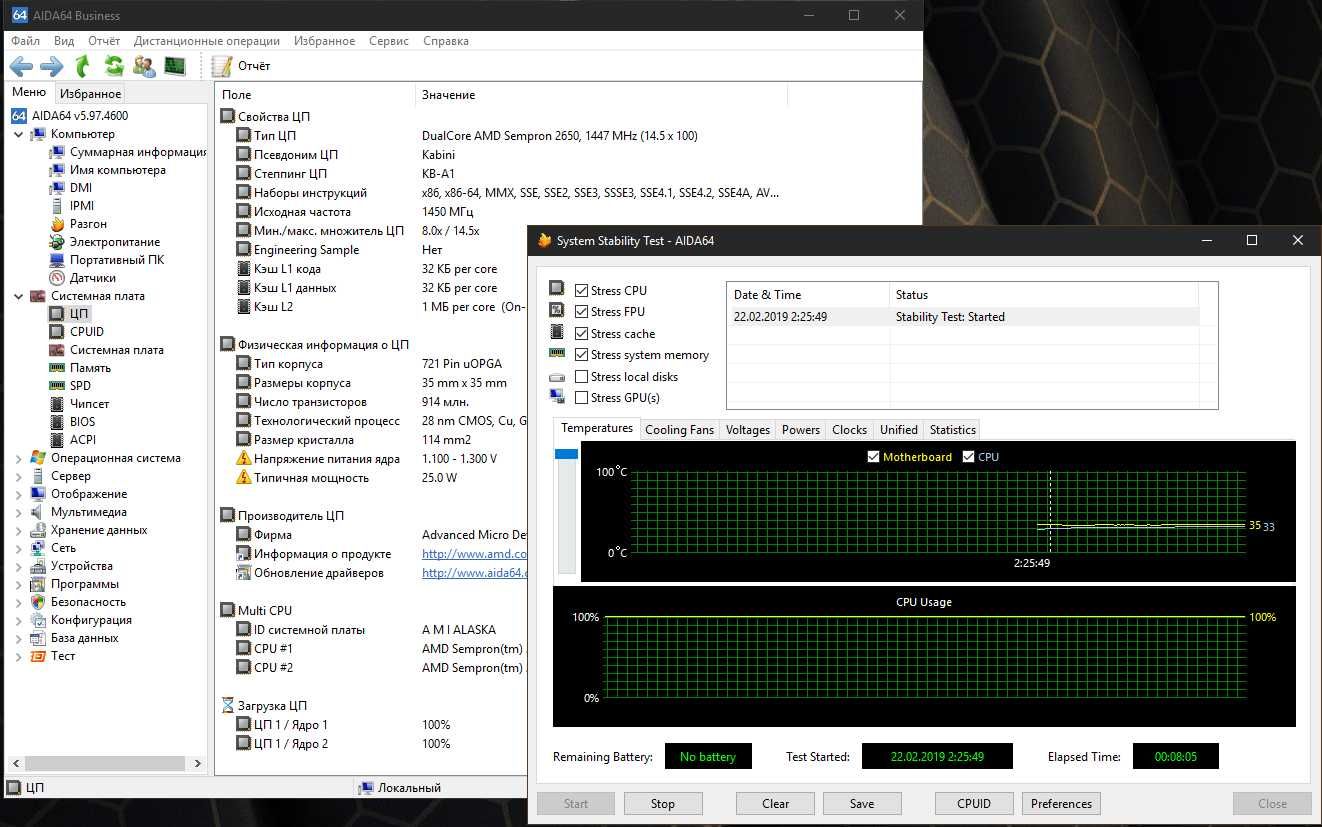Click the green Up arrow toolbar icon
The image size is (1322, 827).
click(83, 66)
